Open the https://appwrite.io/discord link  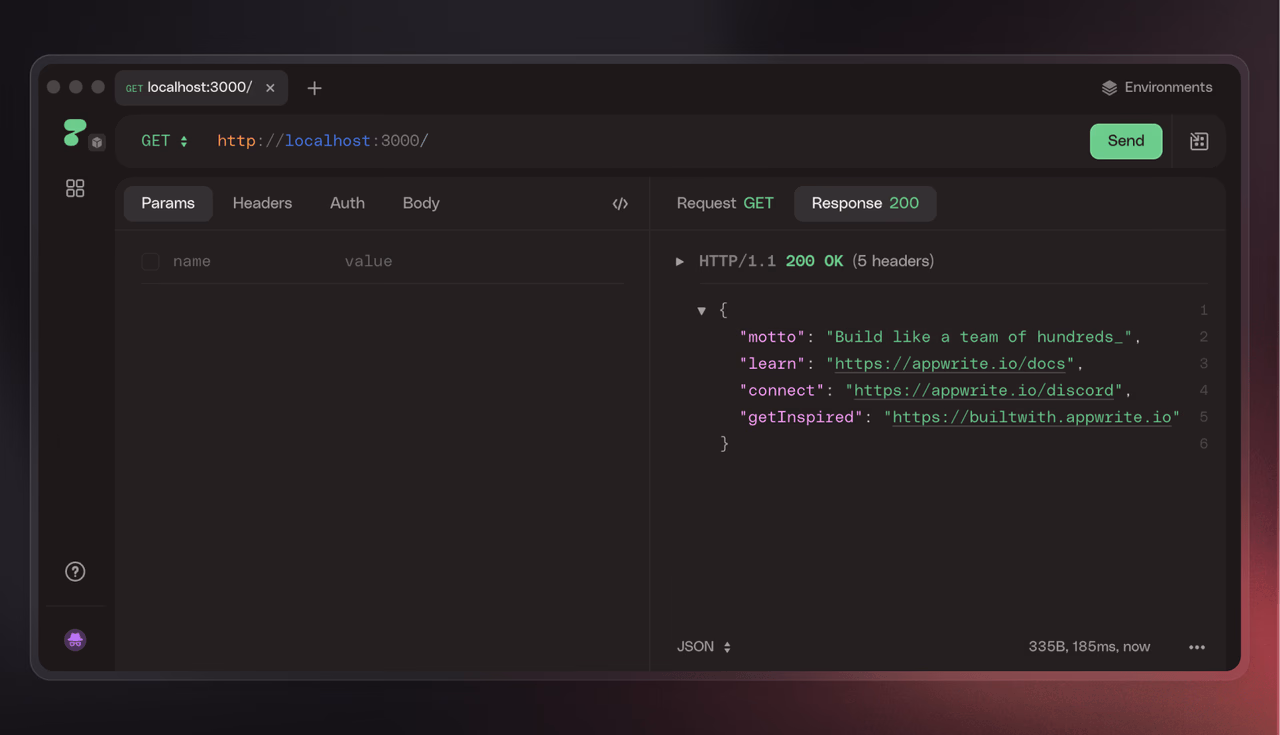pos(983,391)
